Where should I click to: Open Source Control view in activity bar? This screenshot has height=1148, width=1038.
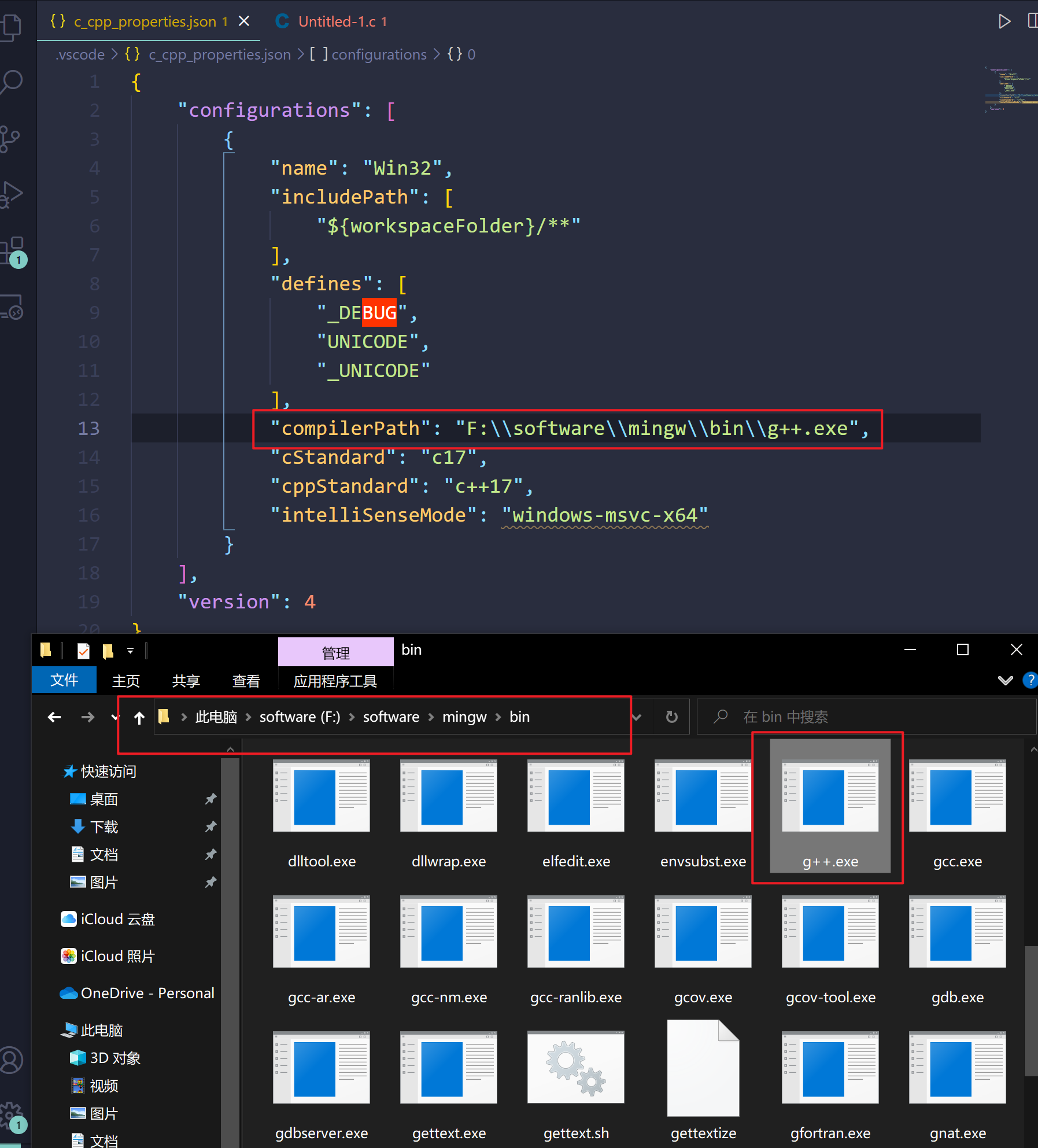pyautogui.click(x=9, y=139)
